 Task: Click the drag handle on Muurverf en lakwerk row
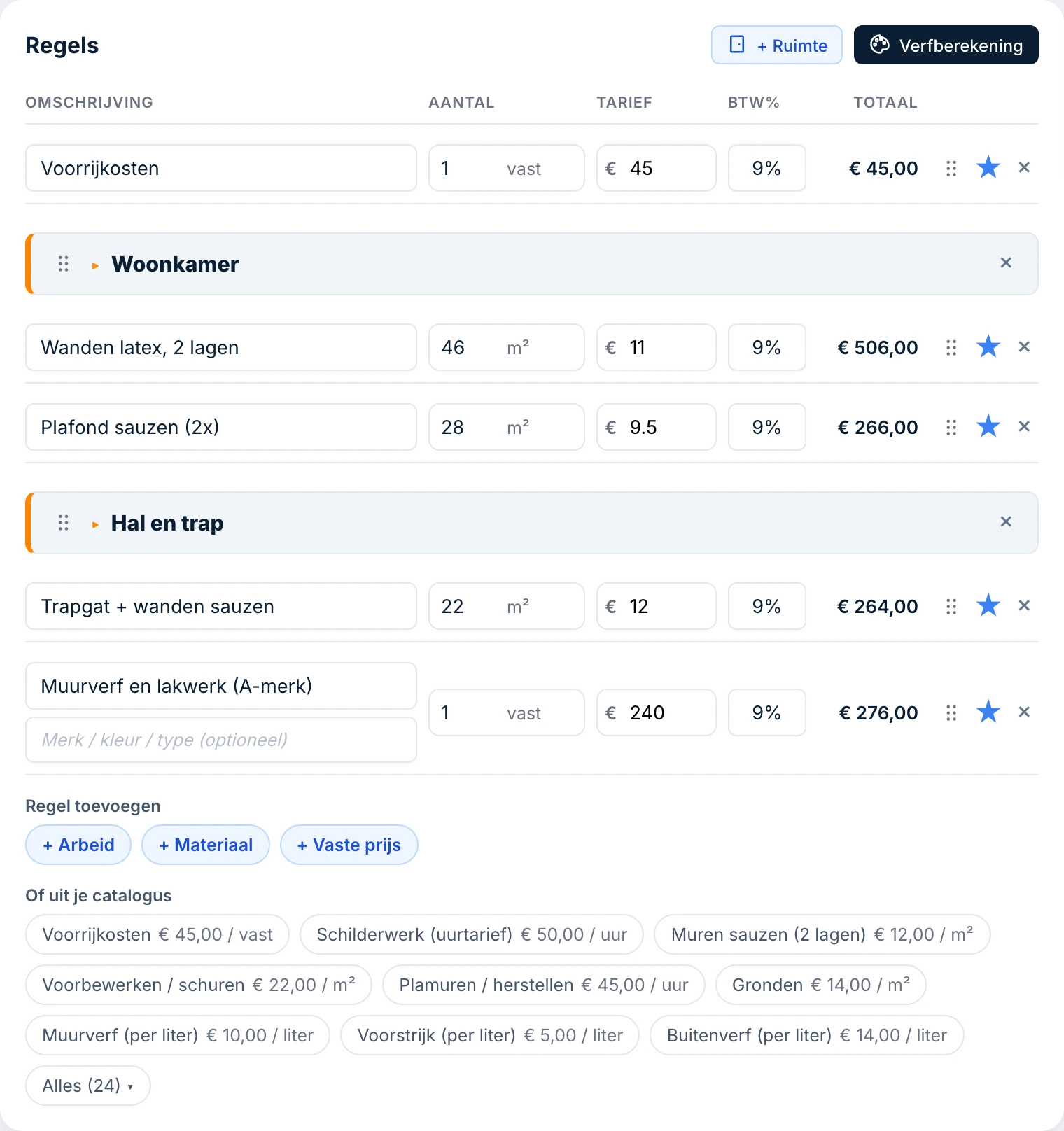pyautogui.click(x=951, y=712)
